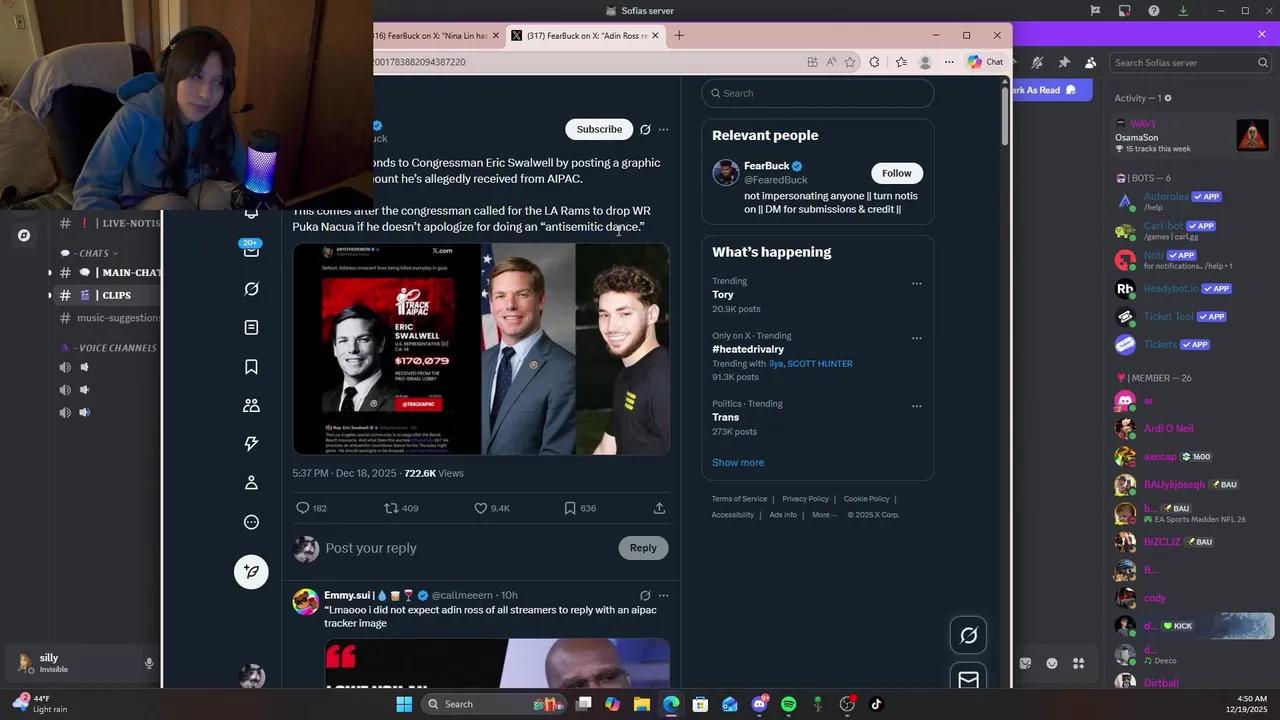Viewport: 1280px width, 720px height.
Task: Open the MAIN-CHAT Discord channel
Action: tap(108, 273)
